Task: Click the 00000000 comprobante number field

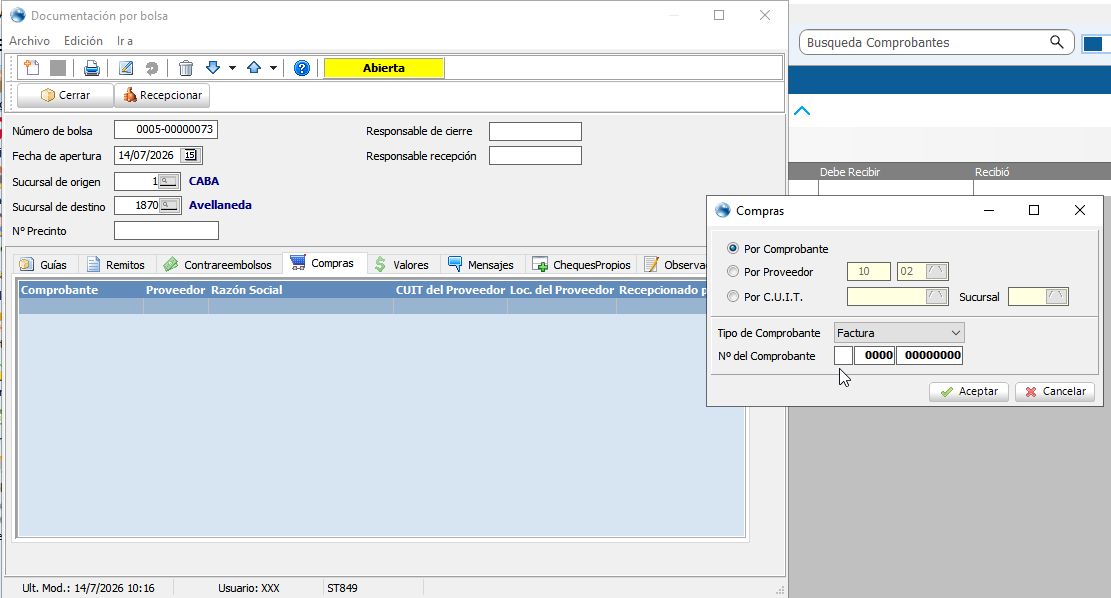Action: pyautogui.click(x=930, y=355)
